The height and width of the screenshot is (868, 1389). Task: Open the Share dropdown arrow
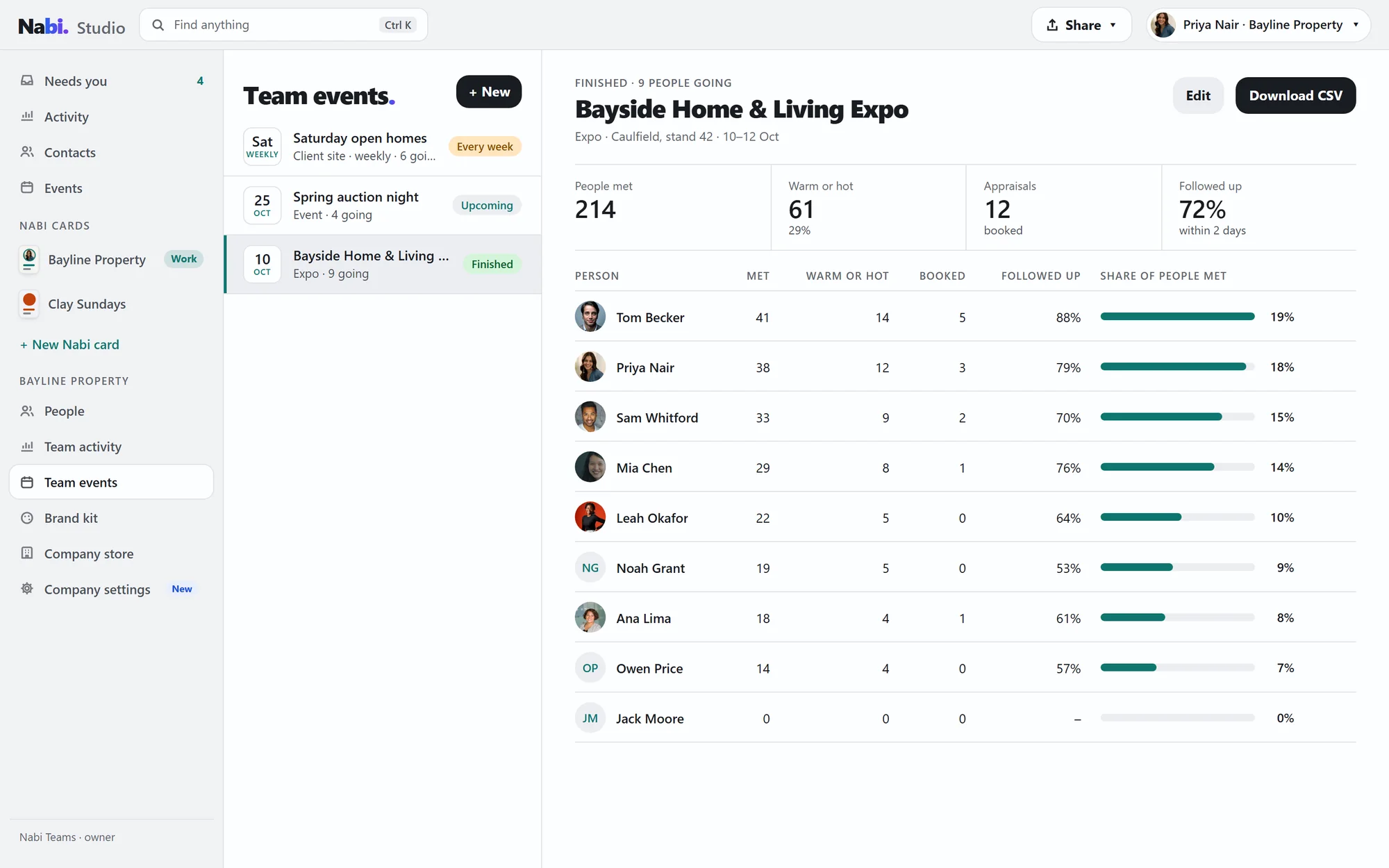pos(1113,25)
